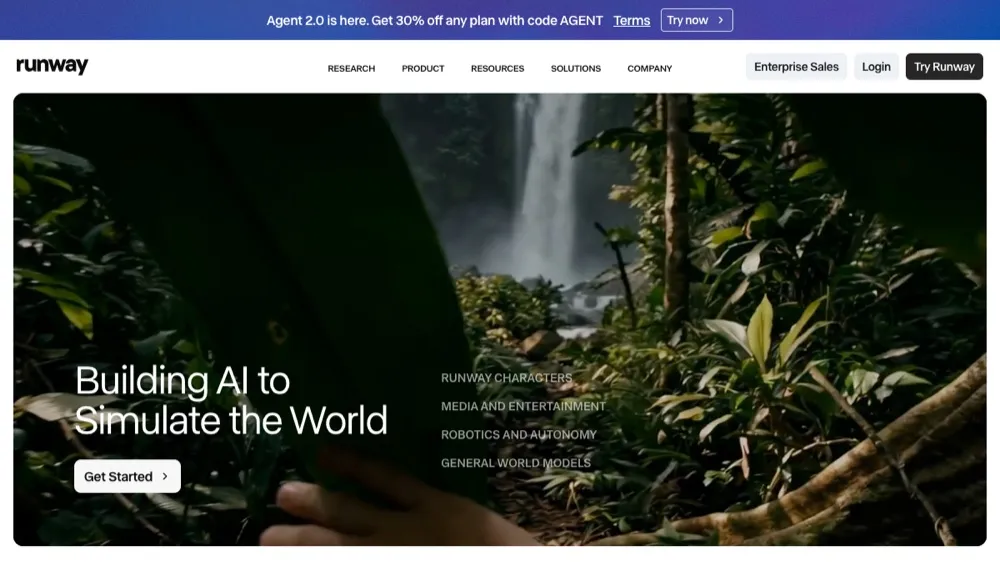1000x562 pixels.
Task: Expand the Resources navigation menu
Action: pyautogui.click(x=497, y=68)
